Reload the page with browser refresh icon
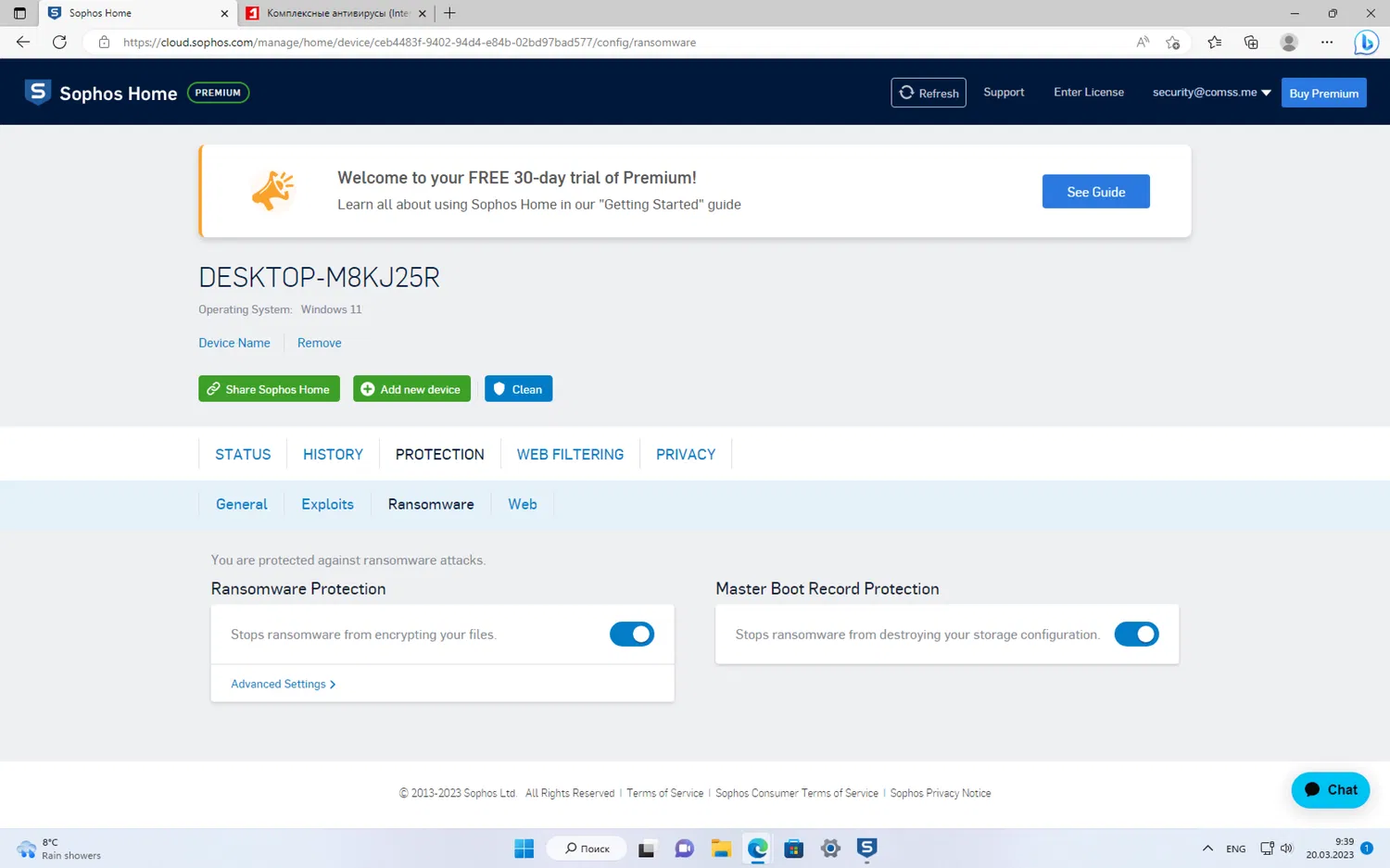This screenshot has width=1390, height=868. click(x=59, y=42)
